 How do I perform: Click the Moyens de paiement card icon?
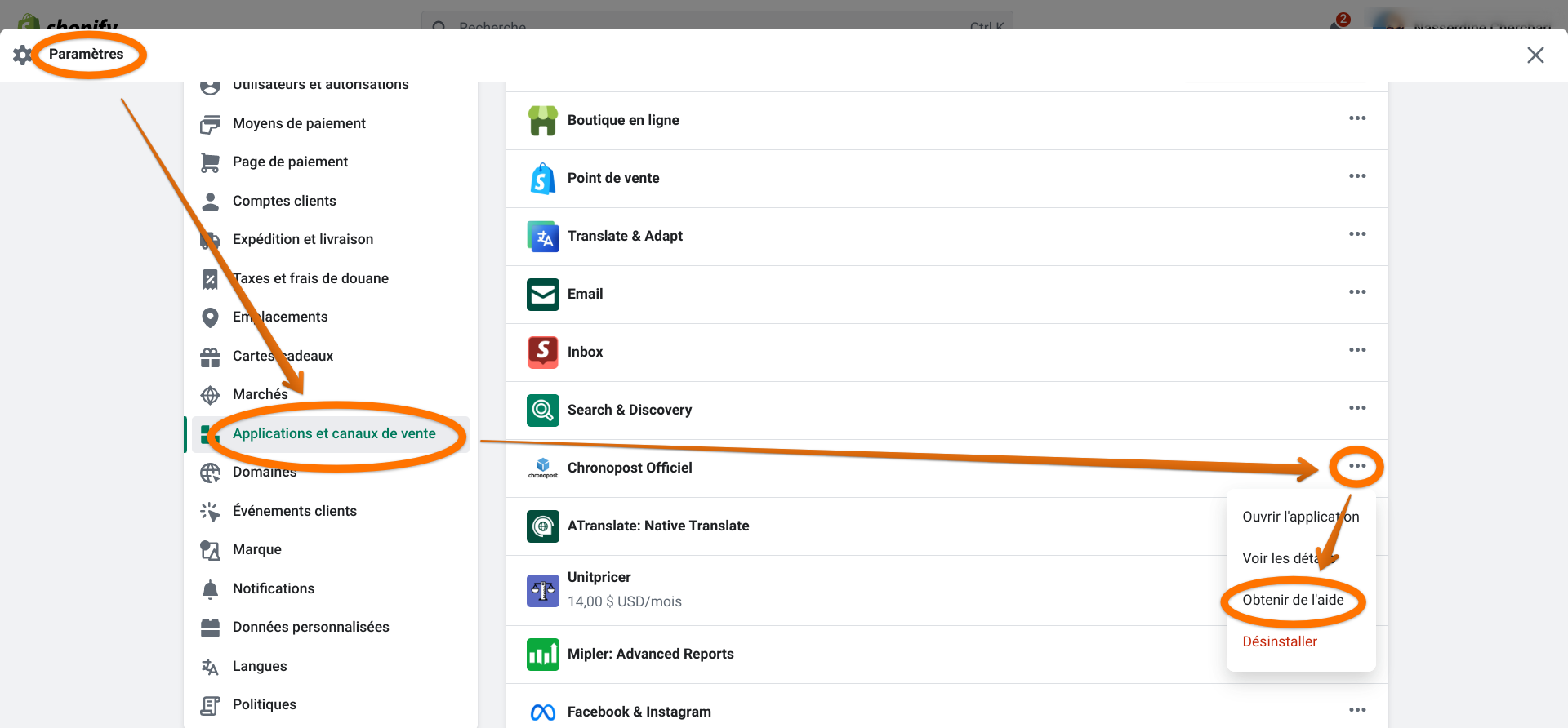(210, 124)
